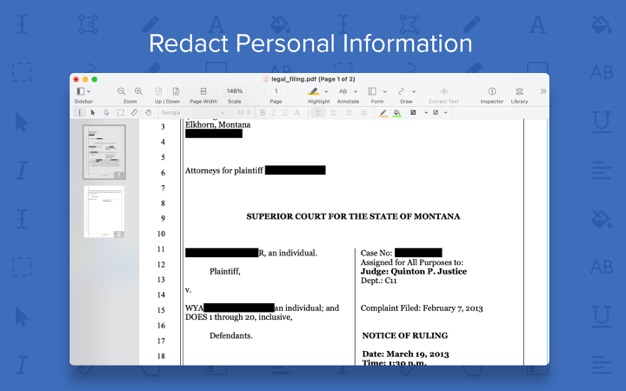Screen dimensions: 626x391
Task: Select the text cursor I-beam tool
Action: pyautogui.click(x=79, y=113)
